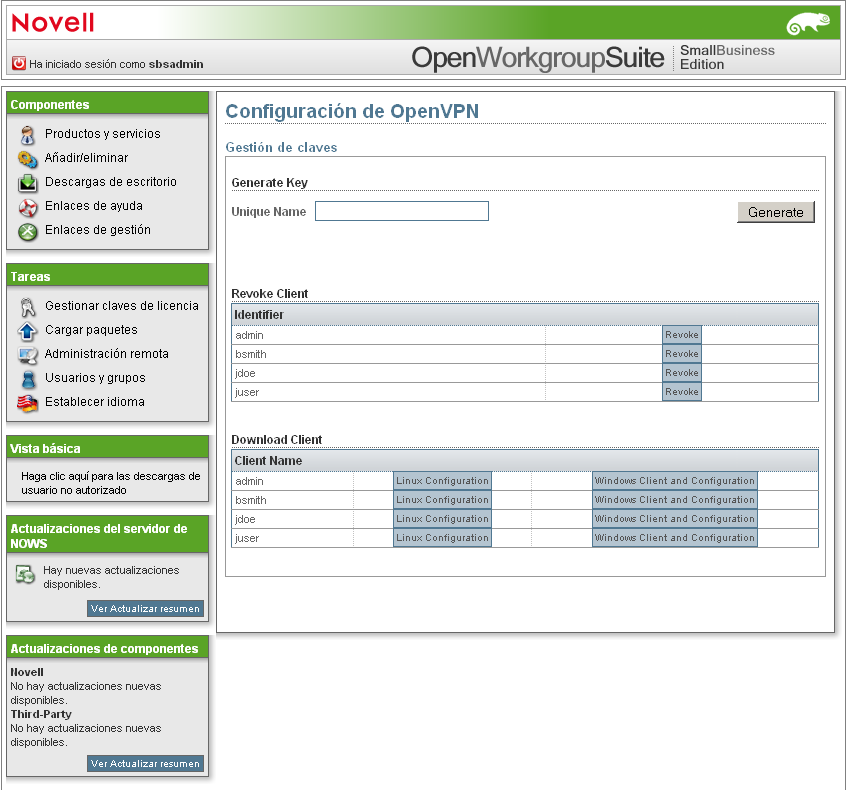The height and width of the screenshot is (790, 847).
Task: Open Administración remota link
Action: tap(106, 353)
